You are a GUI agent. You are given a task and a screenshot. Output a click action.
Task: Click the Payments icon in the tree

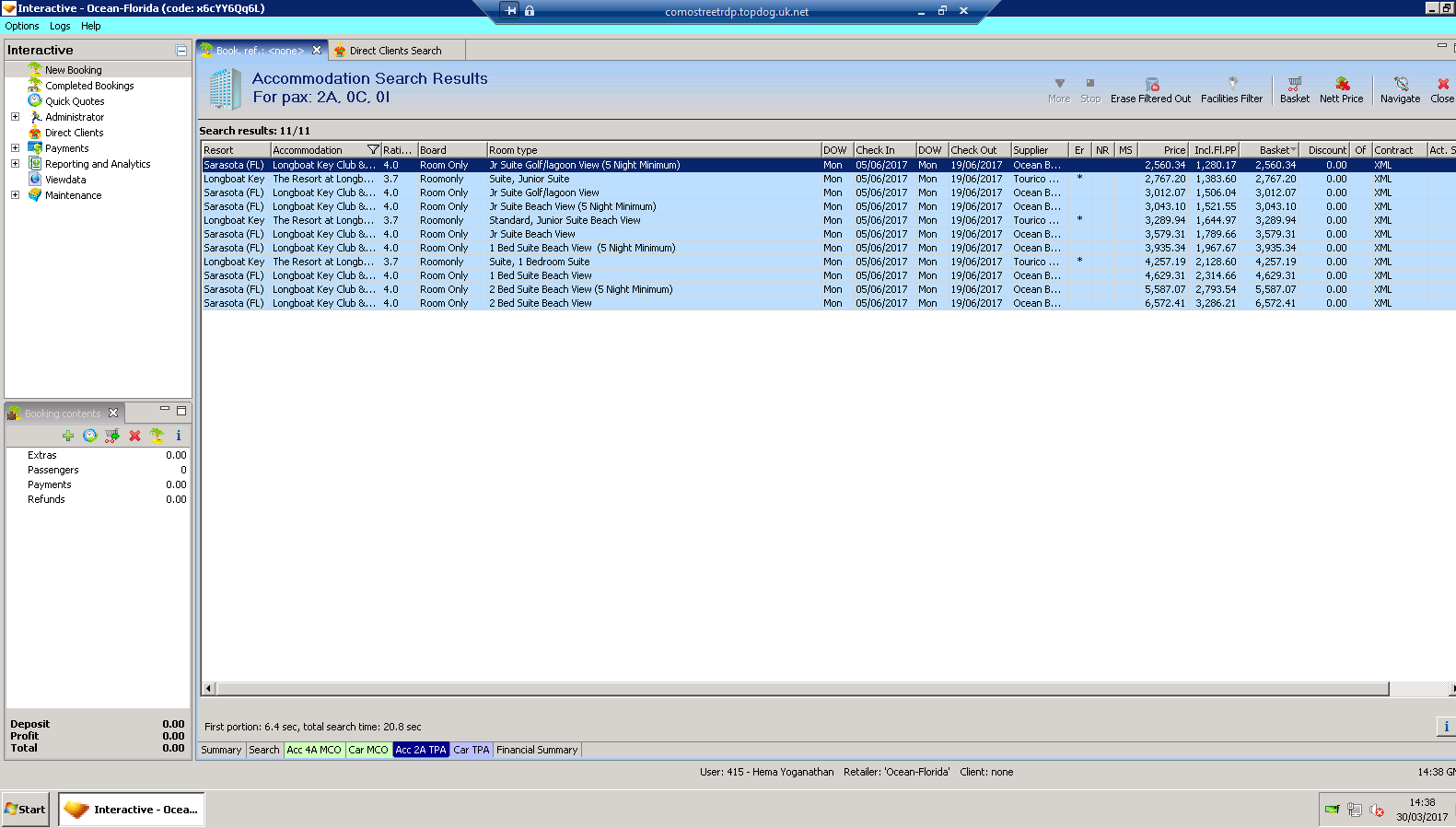point(35,147)
